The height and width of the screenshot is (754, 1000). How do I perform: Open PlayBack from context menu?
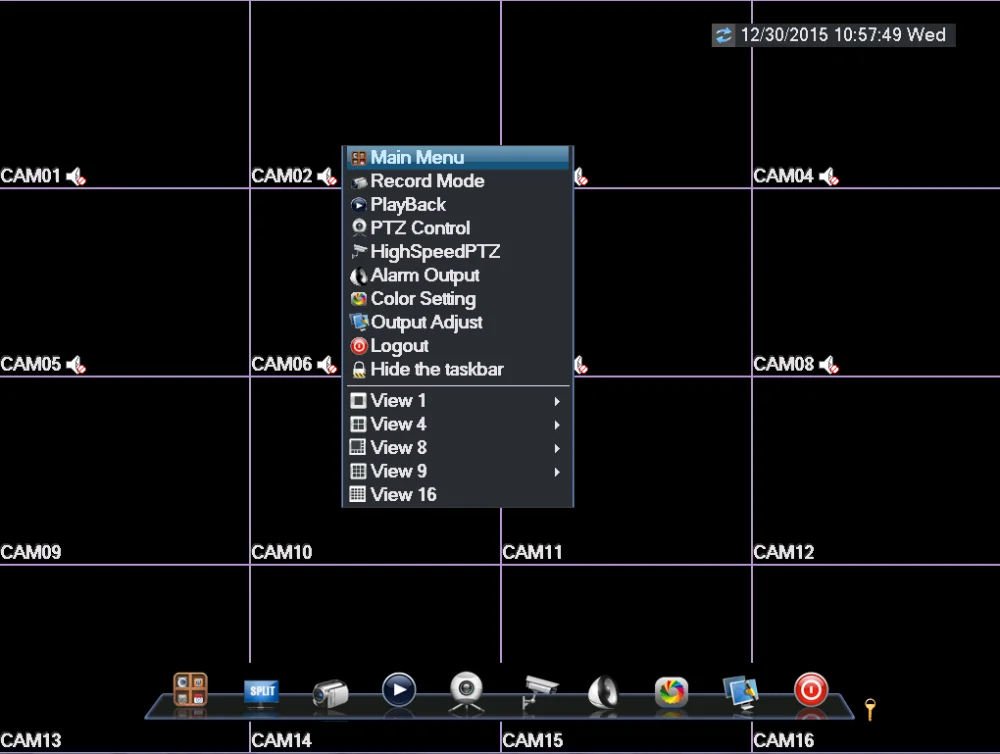(457, 205)
